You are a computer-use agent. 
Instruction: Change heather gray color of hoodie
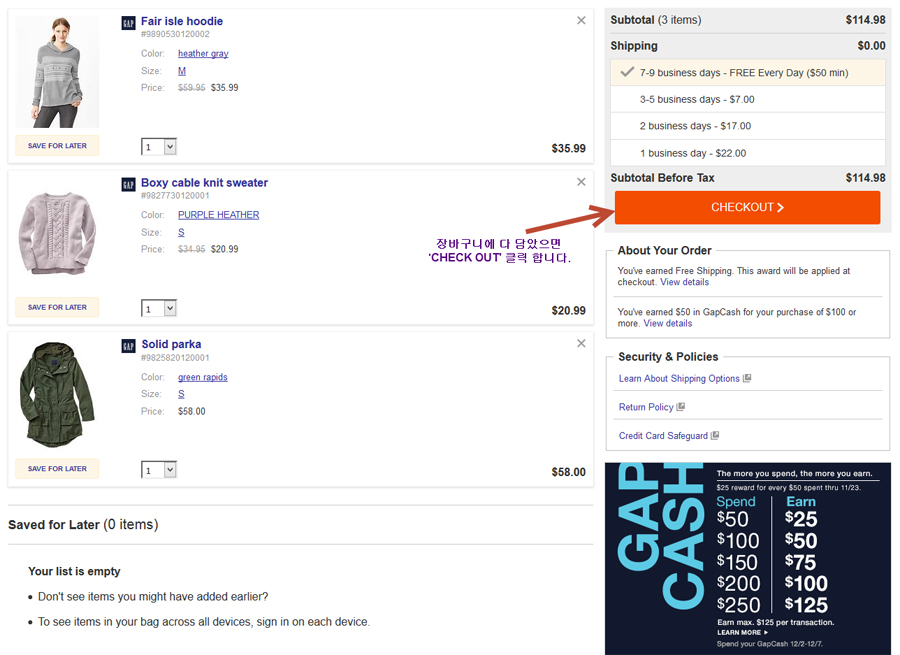[203, 53]
